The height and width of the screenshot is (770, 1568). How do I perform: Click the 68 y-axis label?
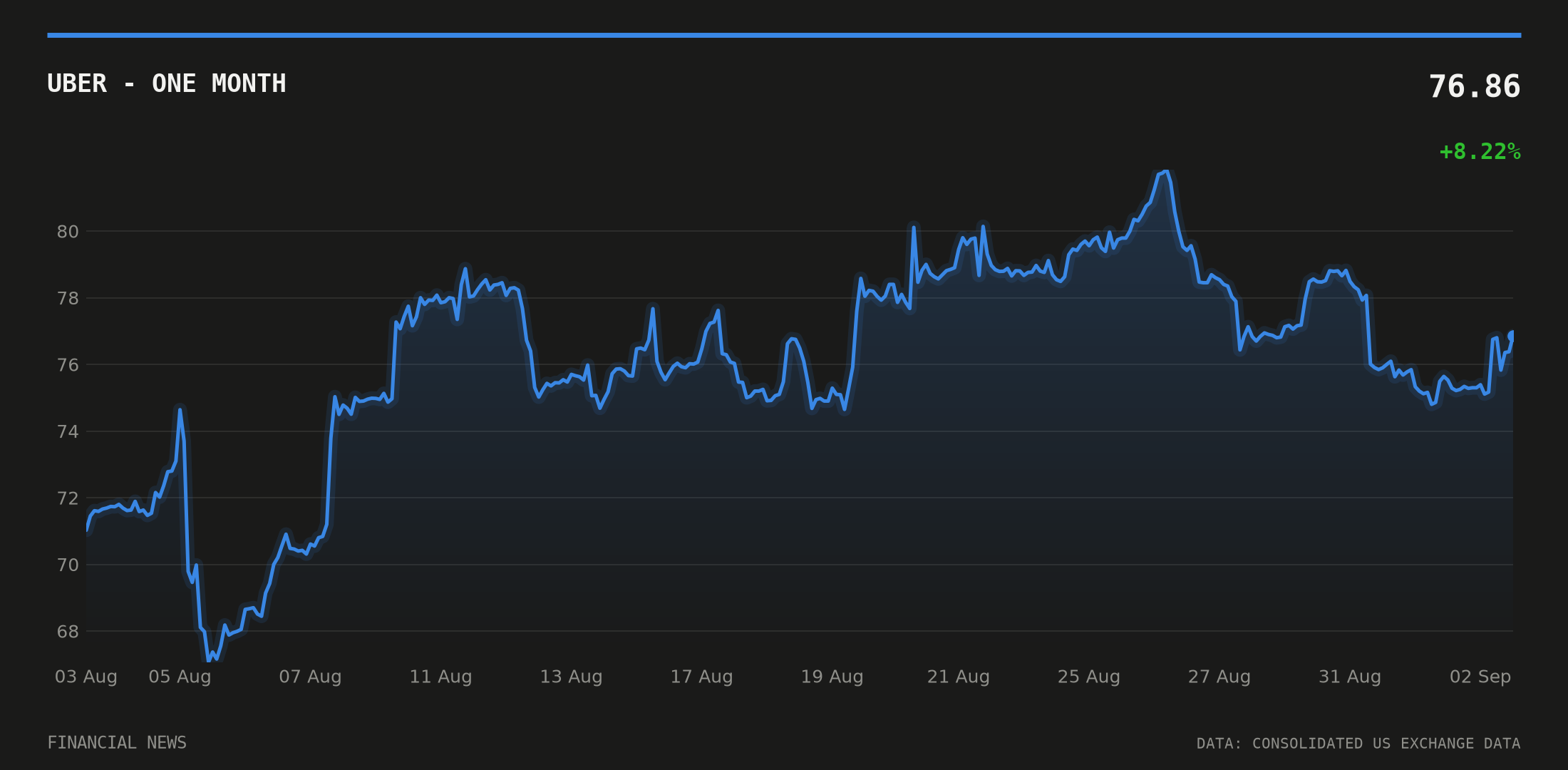[x=68, y=632]
